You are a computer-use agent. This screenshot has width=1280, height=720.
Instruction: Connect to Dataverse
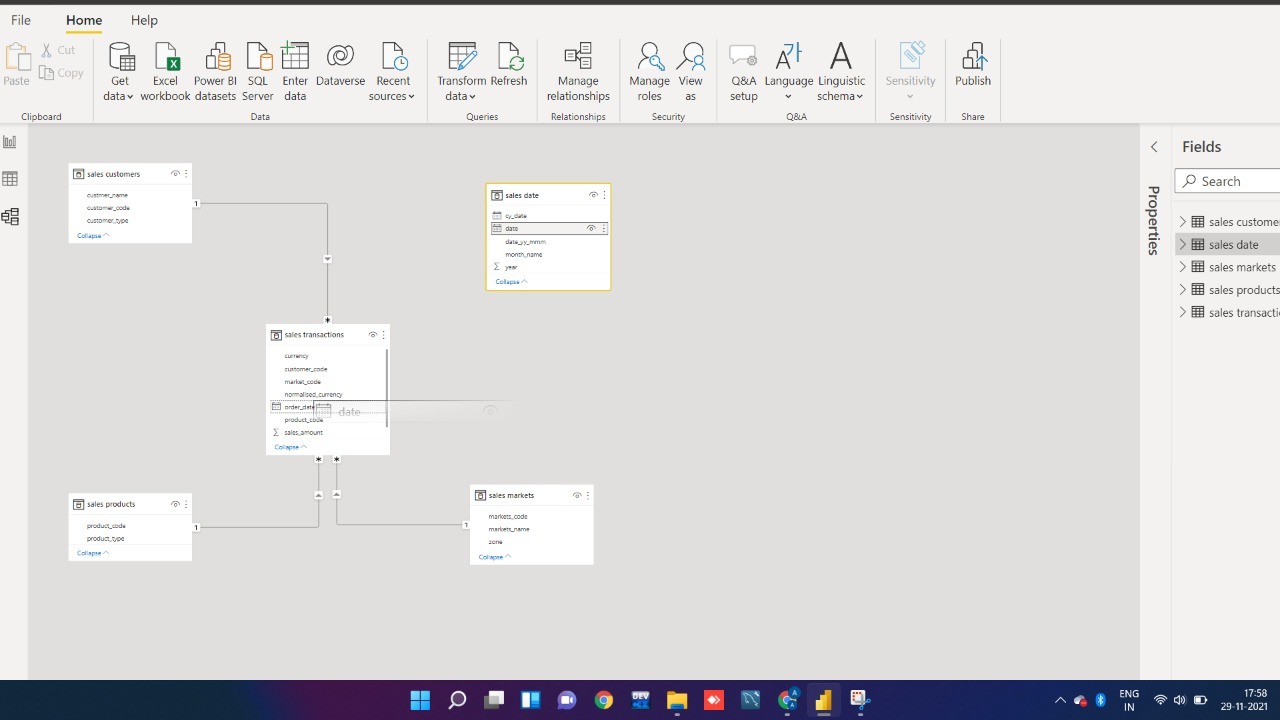click(340, 65)
